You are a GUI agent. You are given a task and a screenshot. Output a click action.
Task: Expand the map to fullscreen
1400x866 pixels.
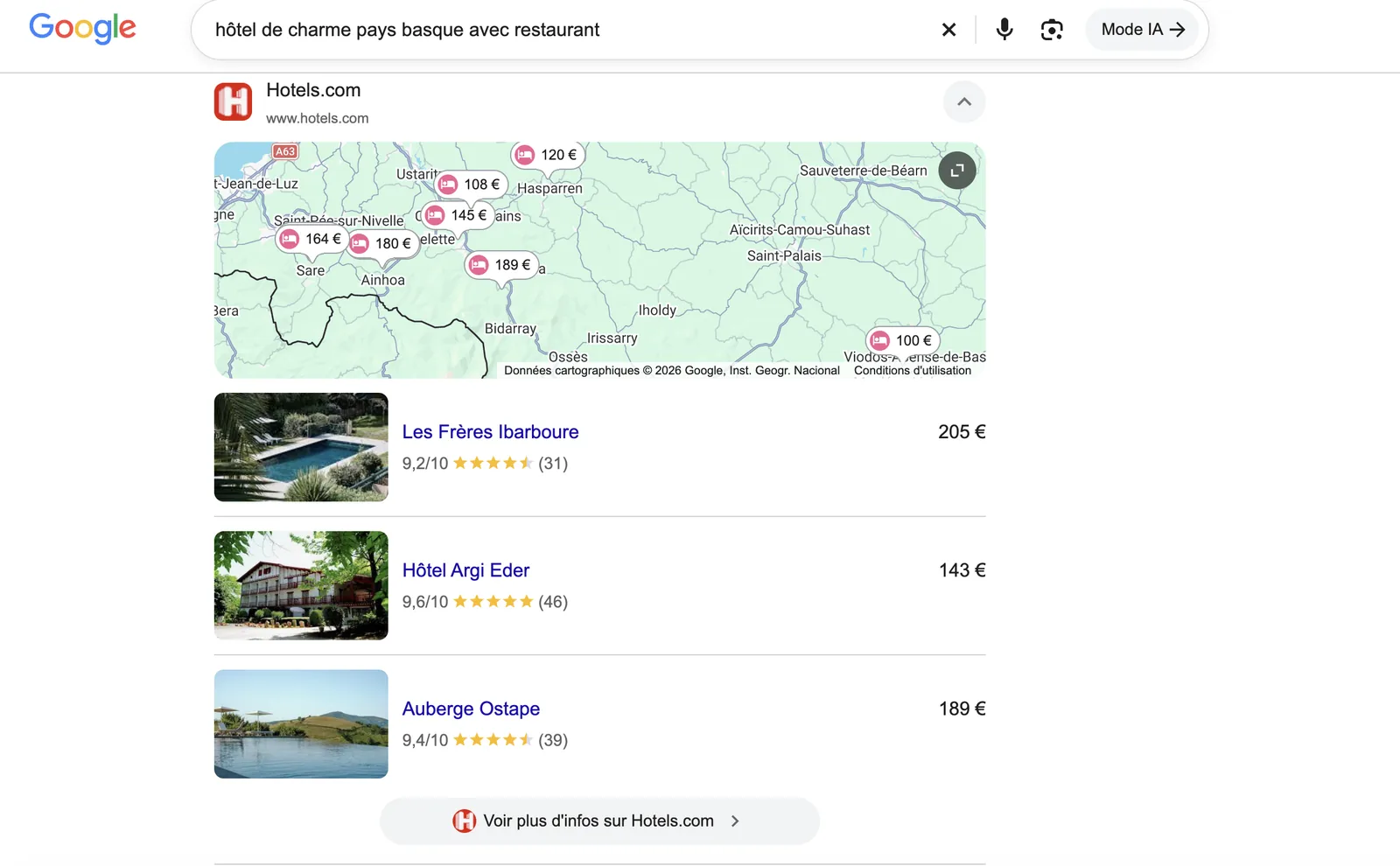coord(957,170)
